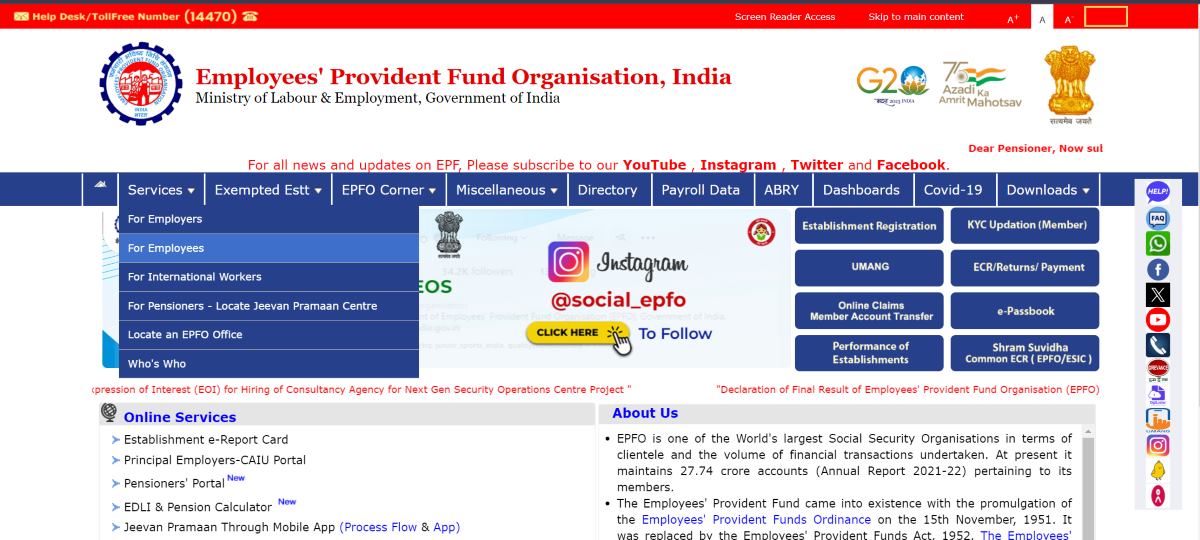The height and width of the screenshot is (540, 1200).
Task: Open the Payroll Data menu item
Action: (x=701, y=190)
